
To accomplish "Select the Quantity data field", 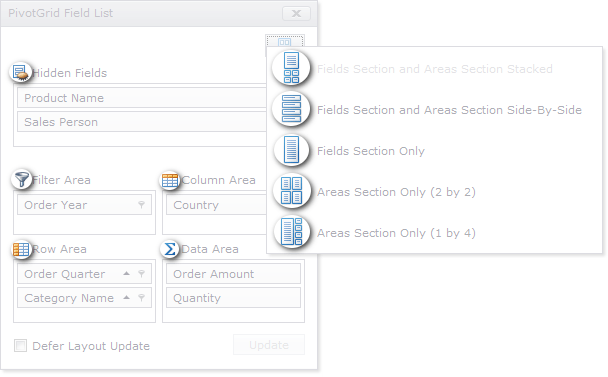I will pos(233,297).
